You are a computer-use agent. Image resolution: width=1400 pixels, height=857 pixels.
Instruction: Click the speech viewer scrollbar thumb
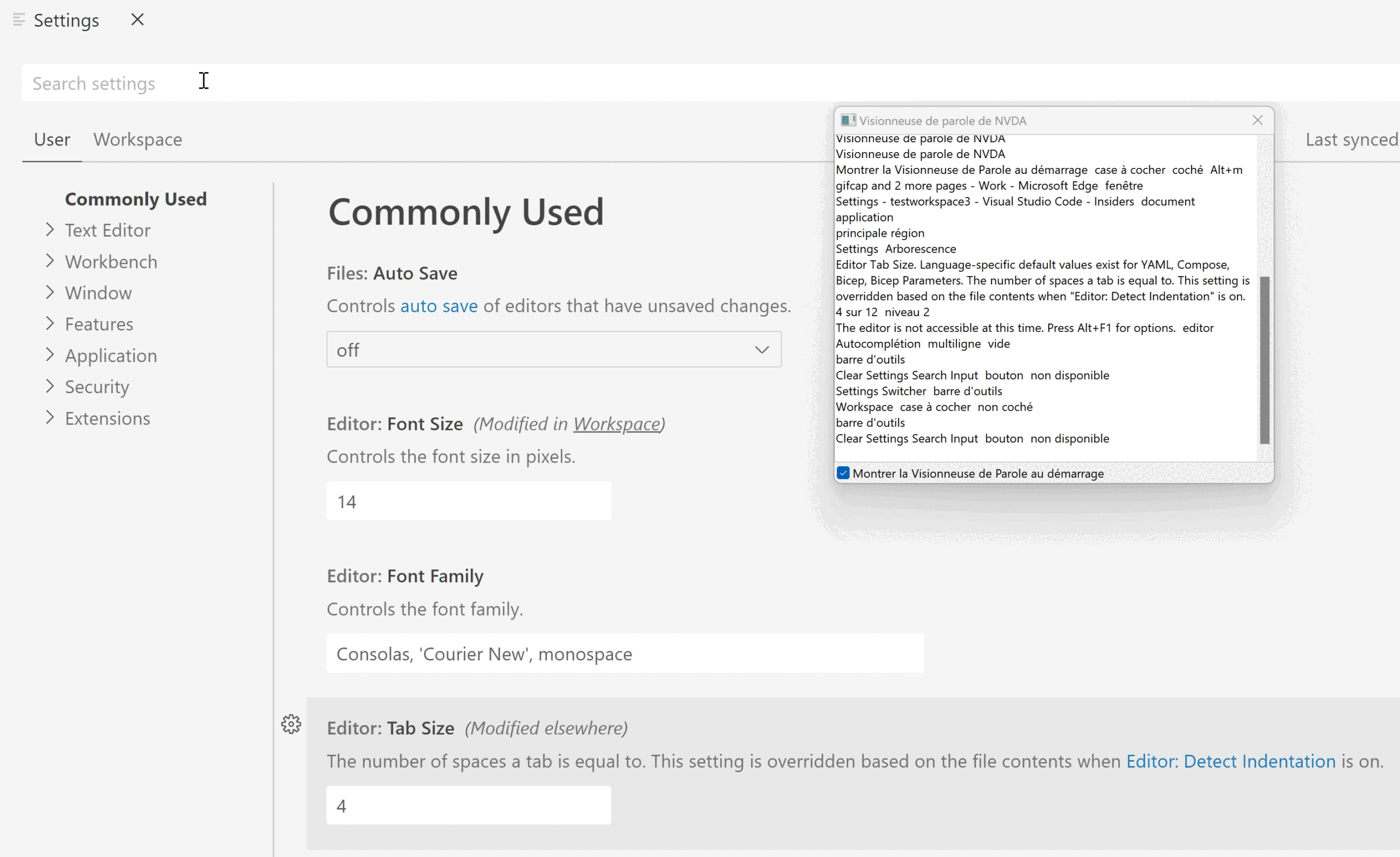click(x=1264, y=359)
